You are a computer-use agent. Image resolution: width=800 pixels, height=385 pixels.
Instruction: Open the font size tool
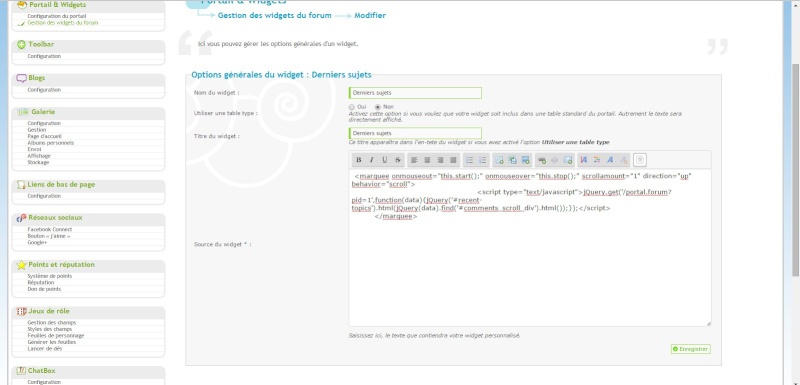[x=584, y=160]
